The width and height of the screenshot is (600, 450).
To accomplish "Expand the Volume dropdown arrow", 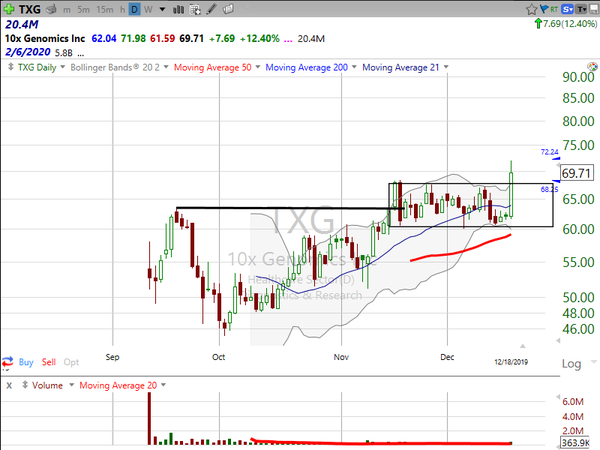I will [x=71, y=385].
